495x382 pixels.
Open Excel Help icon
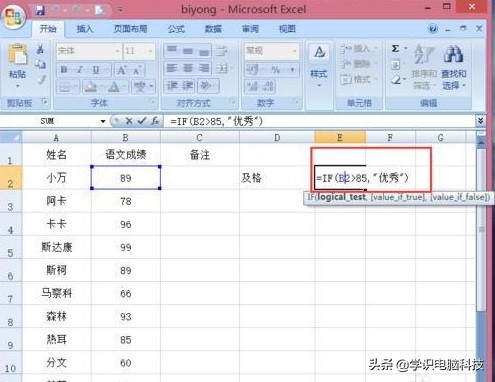(433, 29)
